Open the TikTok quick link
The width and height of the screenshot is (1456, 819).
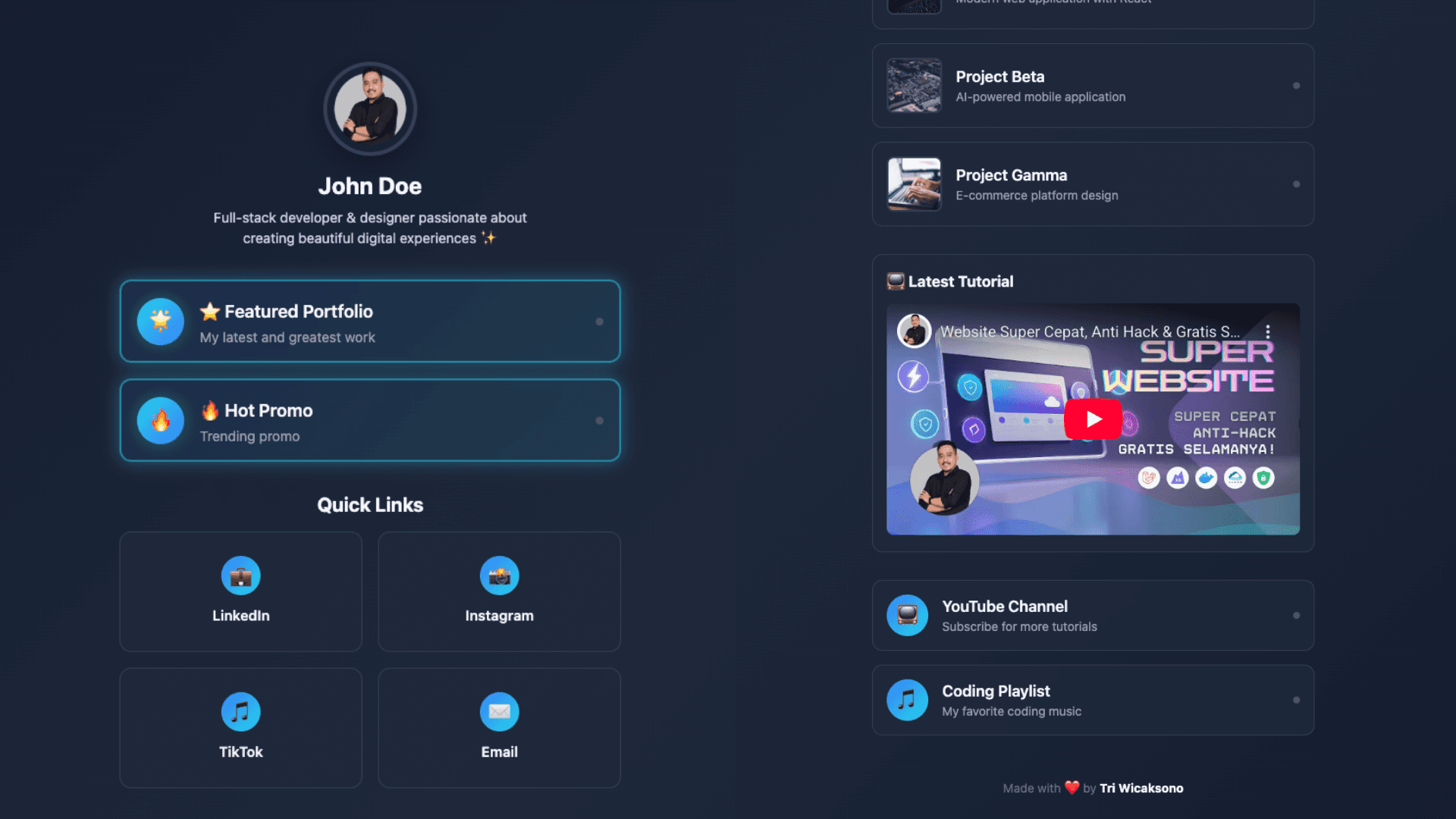click(241, 728)
